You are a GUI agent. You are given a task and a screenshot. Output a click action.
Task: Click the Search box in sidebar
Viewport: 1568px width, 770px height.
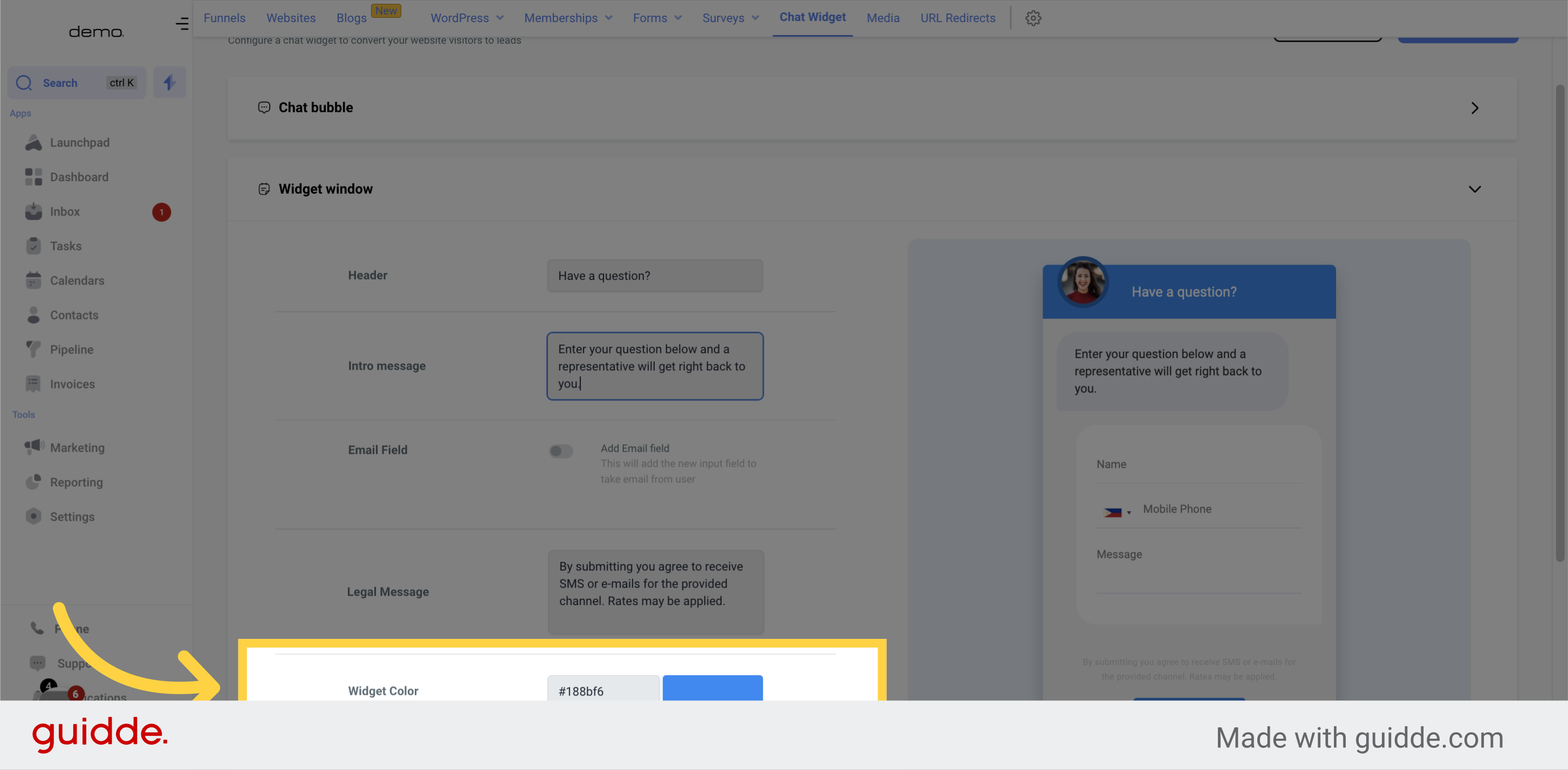tap(77, 82)
